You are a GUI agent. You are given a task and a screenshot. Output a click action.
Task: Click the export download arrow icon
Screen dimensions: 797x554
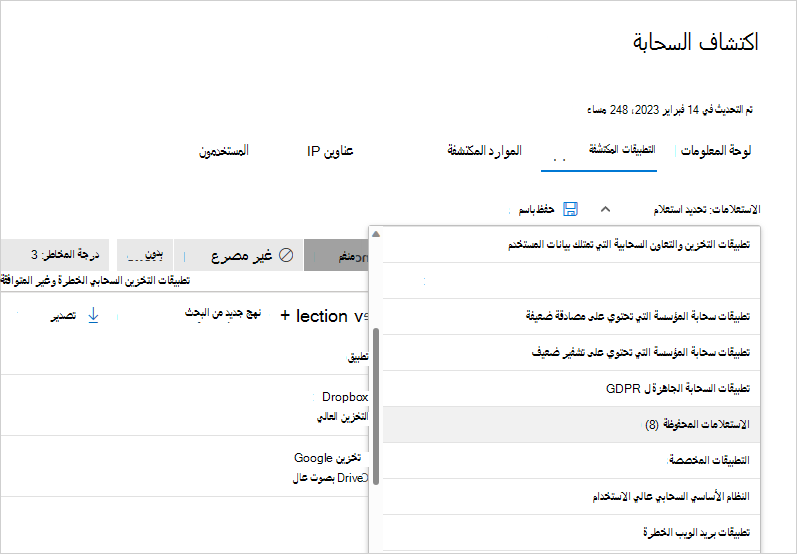coord(93,315)
